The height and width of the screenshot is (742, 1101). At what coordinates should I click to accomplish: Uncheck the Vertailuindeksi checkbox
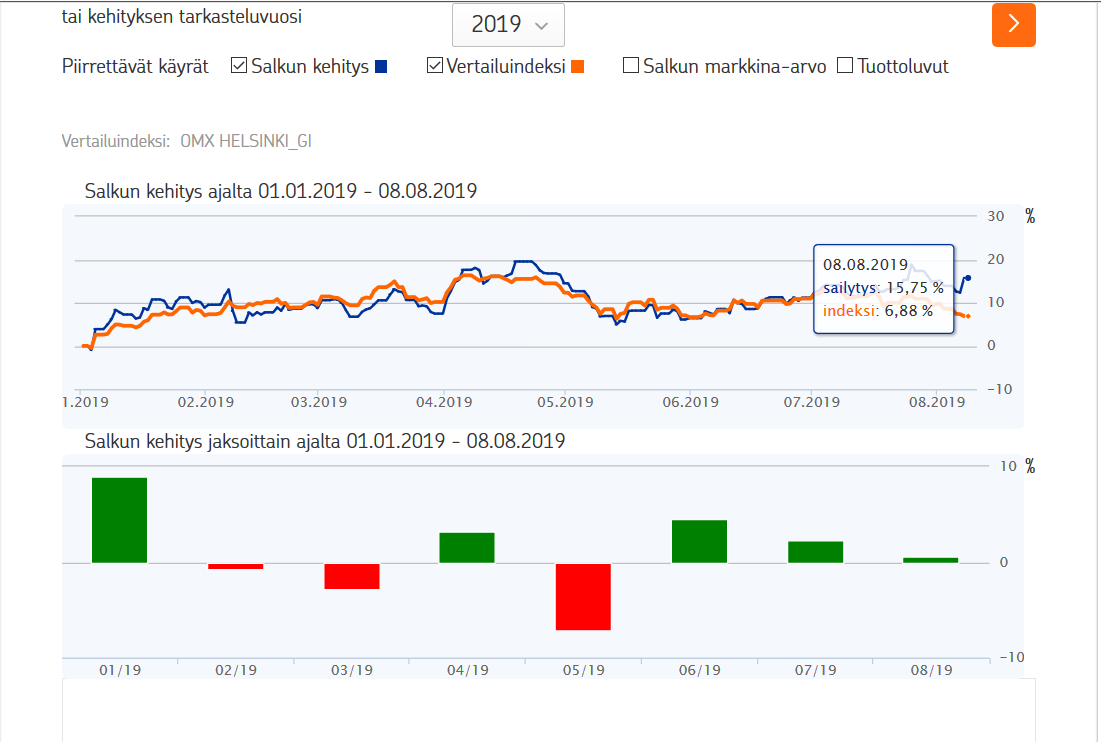[435, 67]
